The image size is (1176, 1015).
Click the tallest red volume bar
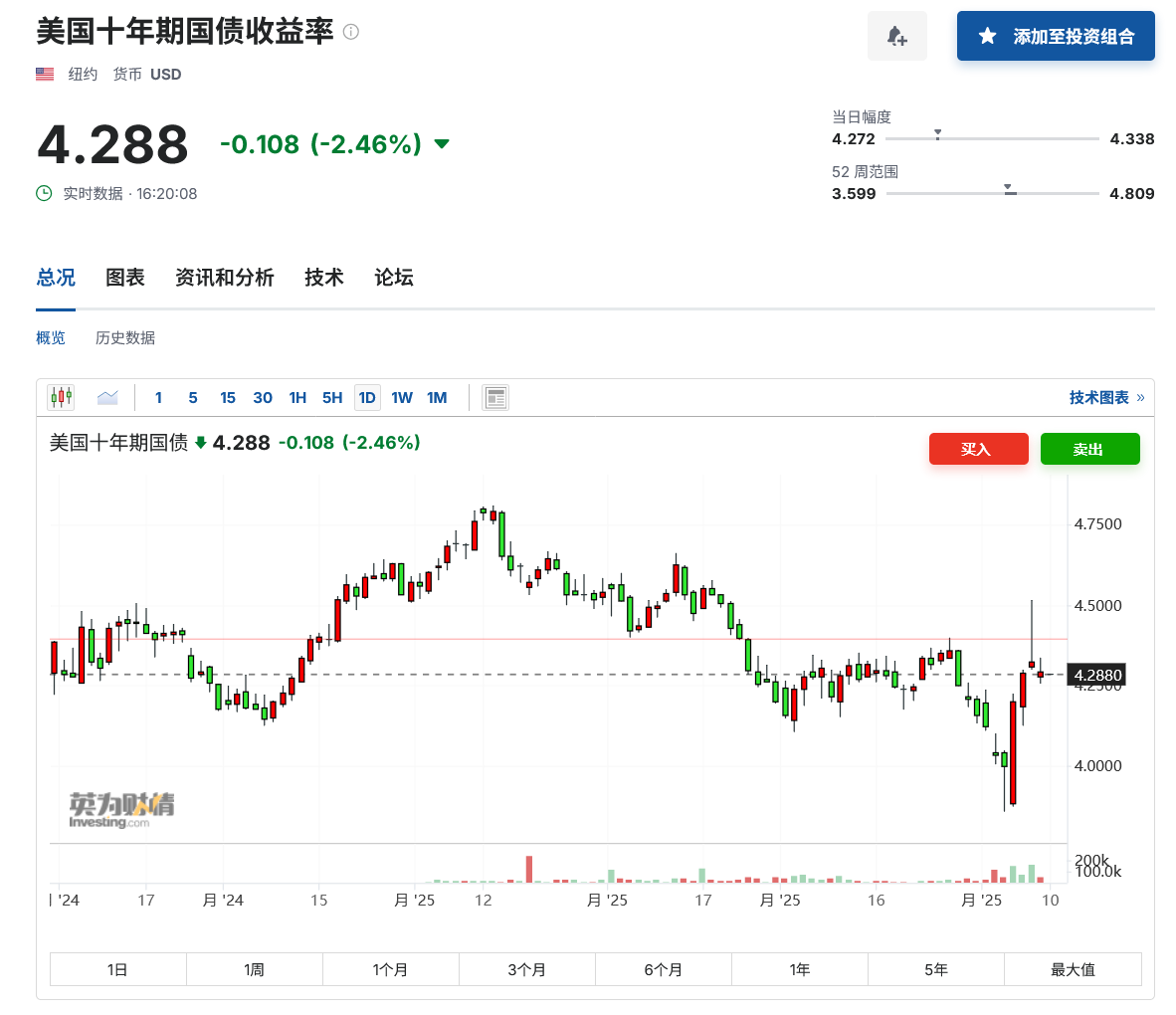[x=528, y=869]
